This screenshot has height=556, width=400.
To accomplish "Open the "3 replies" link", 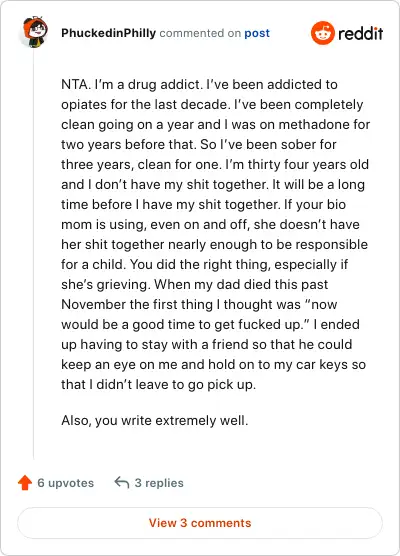I will (159, 483).
